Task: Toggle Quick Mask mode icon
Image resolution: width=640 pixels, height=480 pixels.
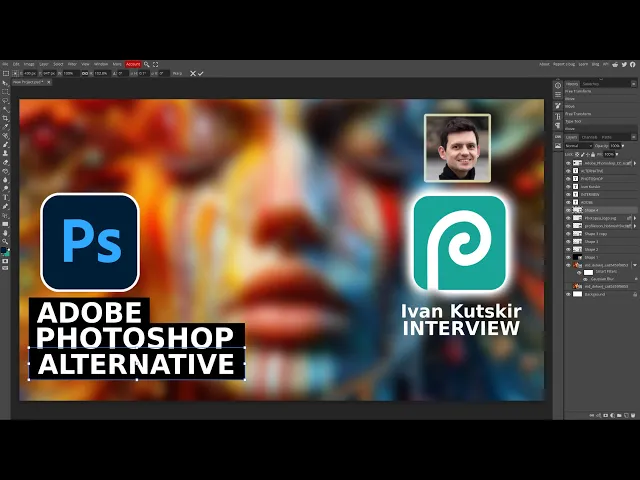Action: [5, 261]
